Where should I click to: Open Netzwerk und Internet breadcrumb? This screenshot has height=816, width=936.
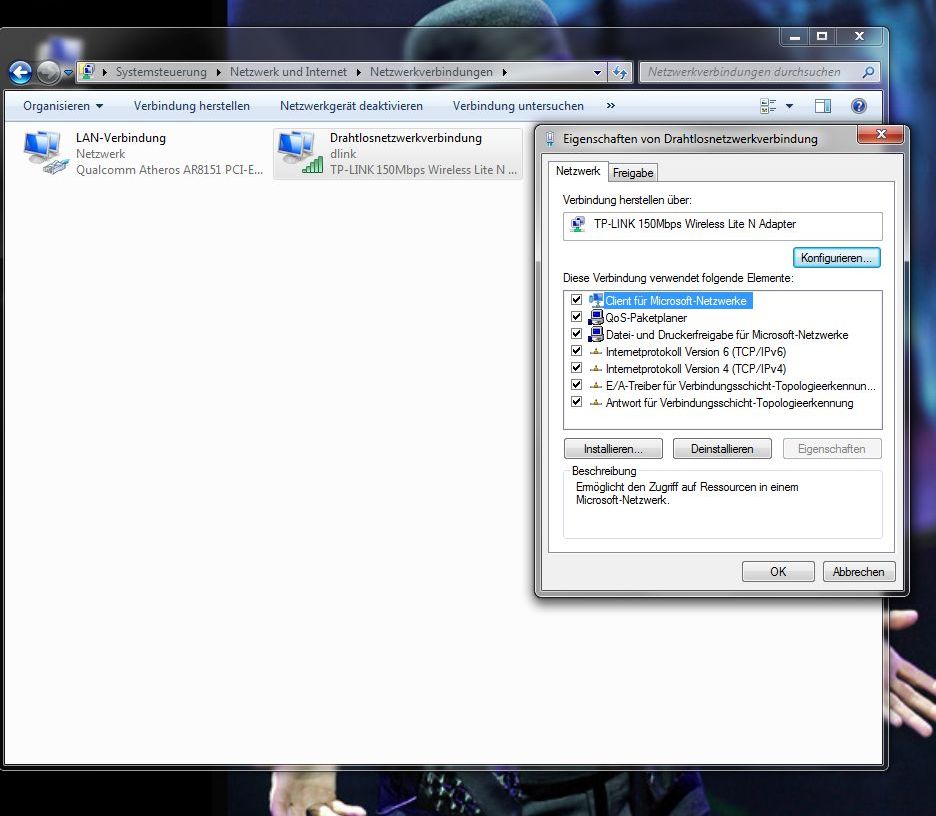[288, 72]
